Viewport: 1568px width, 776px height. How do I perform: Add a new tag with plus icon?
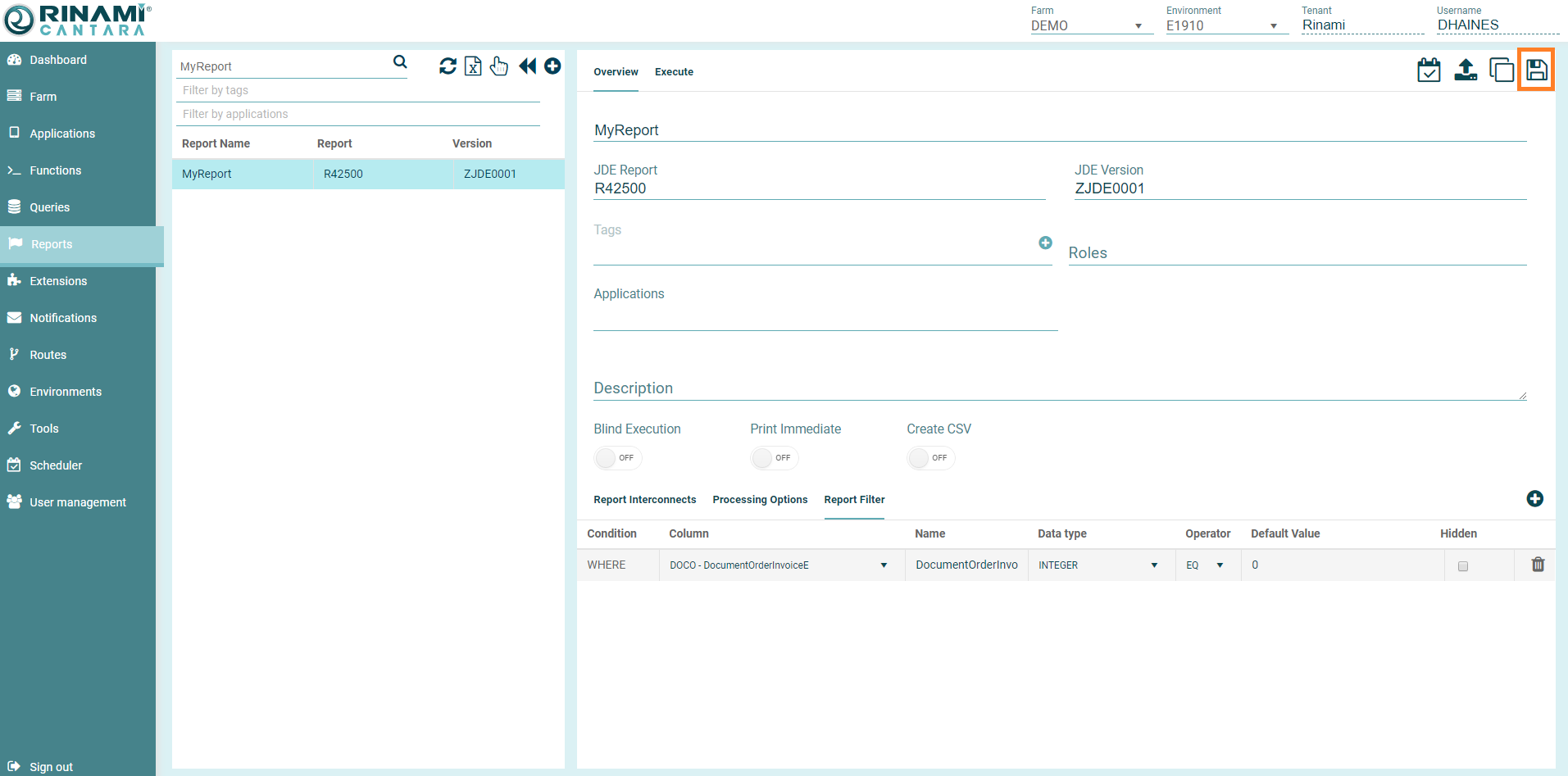[1045, 243]
